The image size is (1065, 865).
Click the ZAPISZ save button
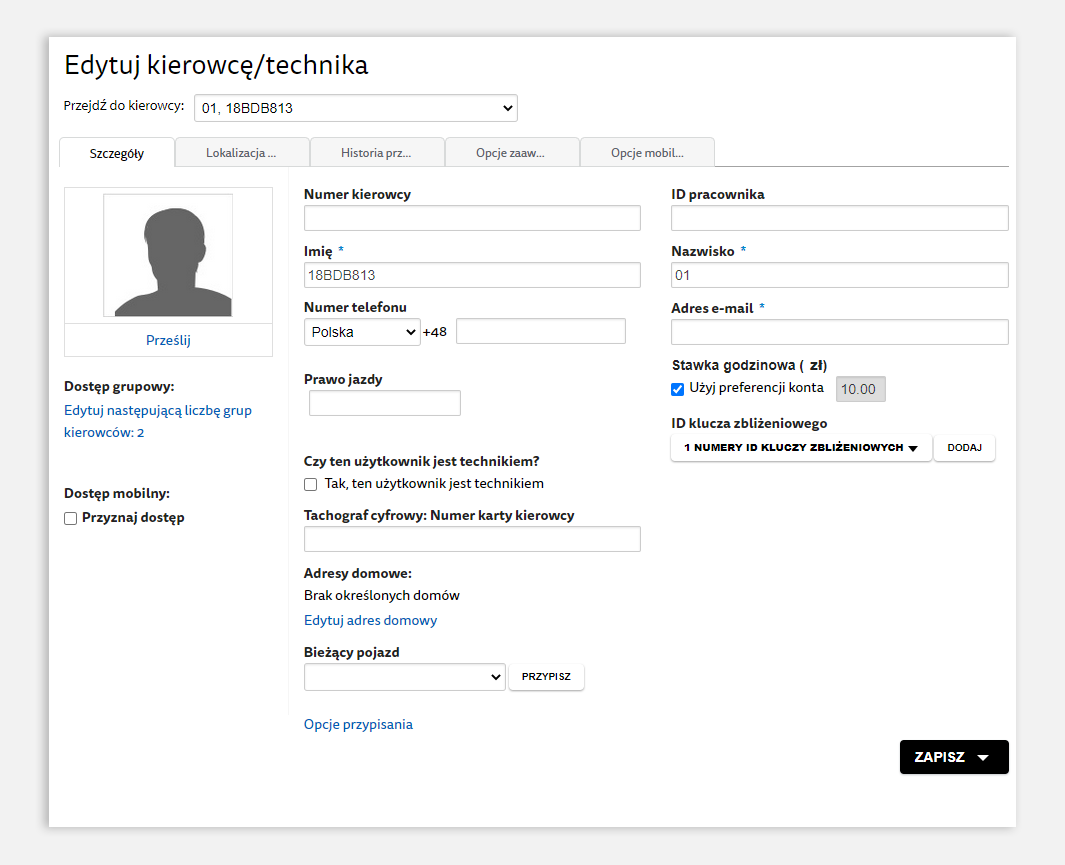click(954, 757)
